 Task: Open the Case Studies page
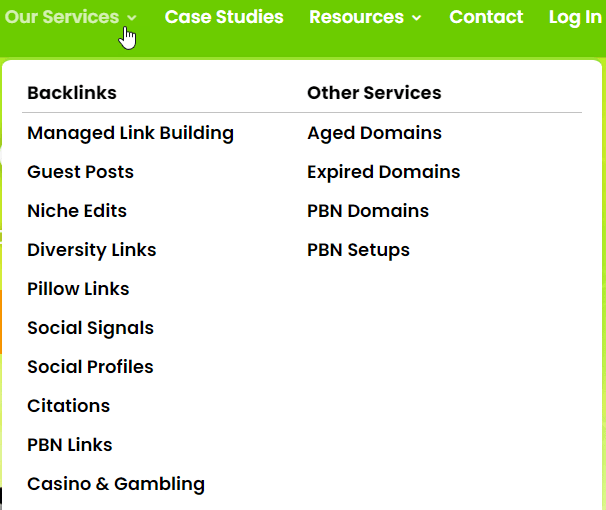coord(224,17)
